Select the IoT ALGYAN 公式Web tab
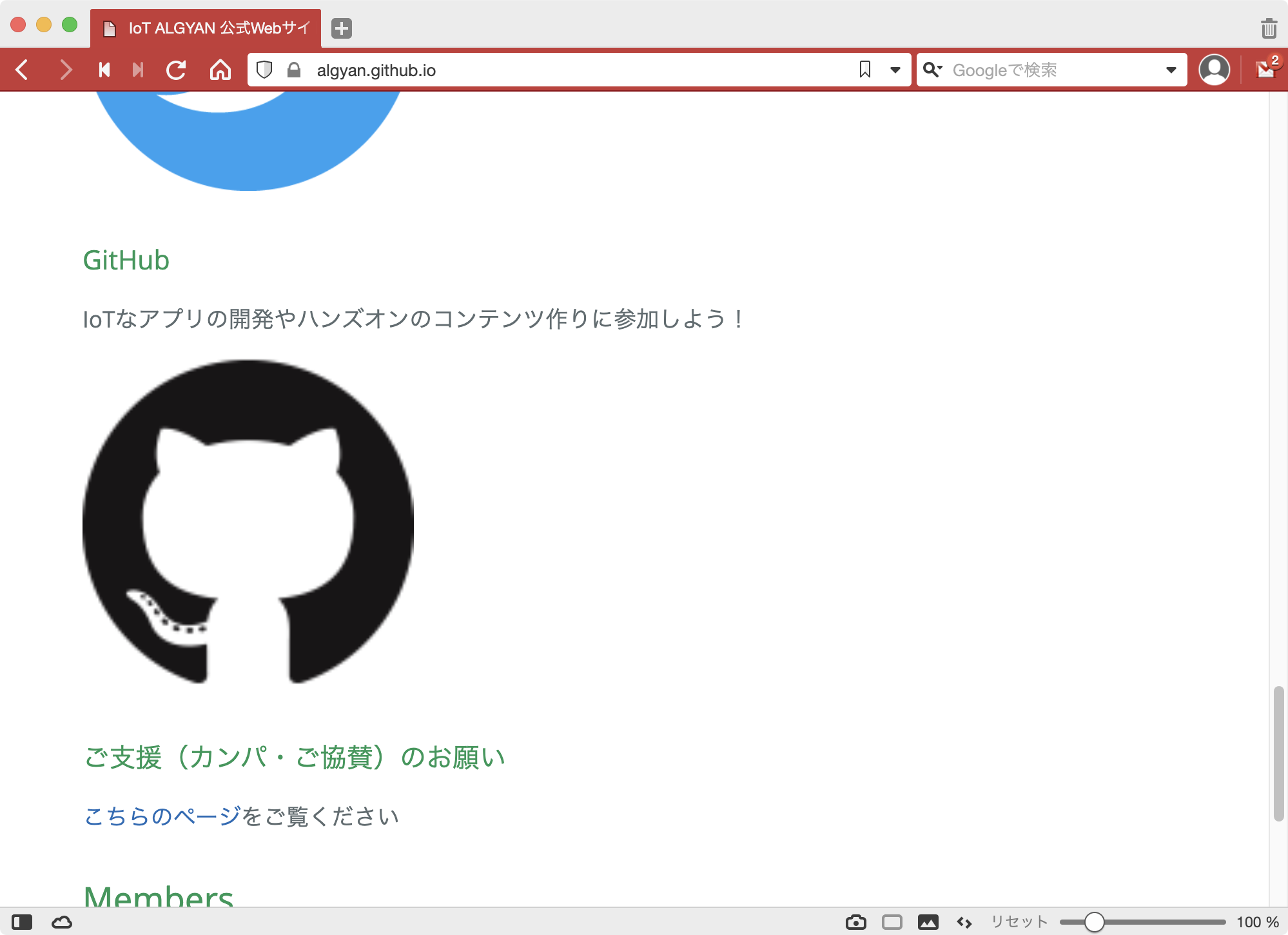1288x935 pixels. pos(206,28)
